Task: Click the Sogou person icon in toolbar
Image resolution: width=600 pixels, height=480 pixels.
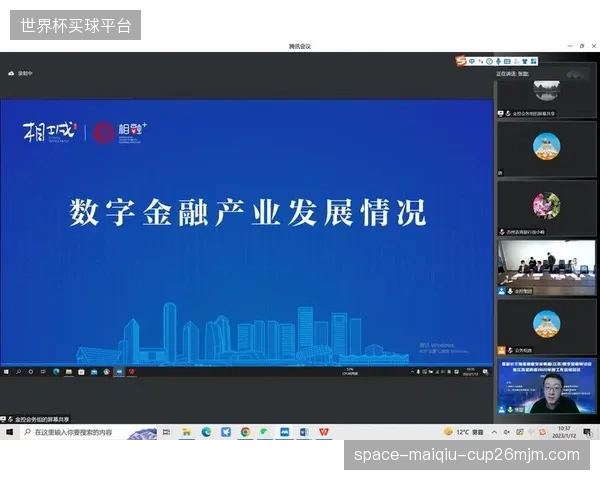Action: [516, 61]
